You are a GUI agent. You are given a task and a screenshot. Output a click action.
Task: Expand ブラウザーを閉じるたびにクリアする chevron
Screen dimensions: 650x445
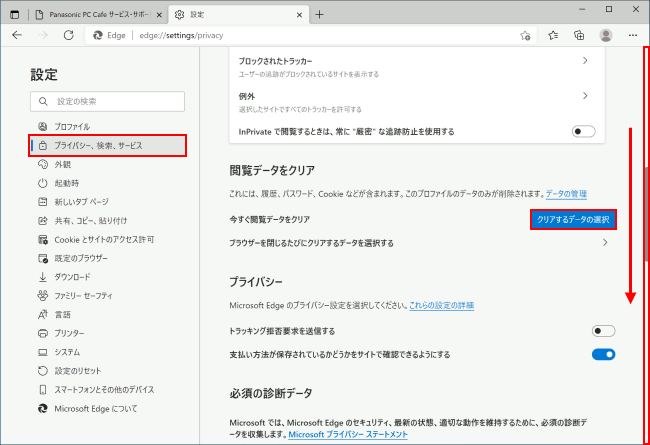605,243
